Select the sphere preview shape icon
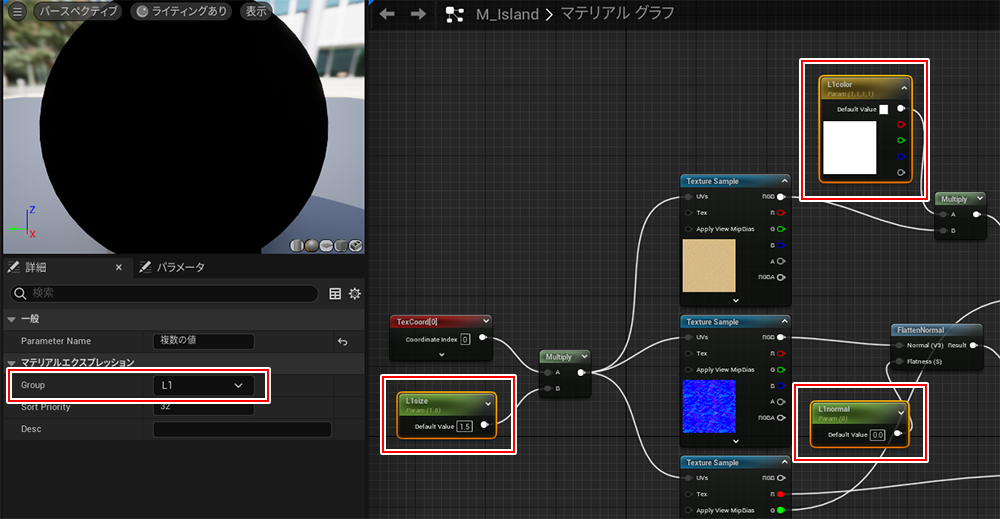The width and height of the screenshot is (1000, 519). [x=312, y=246]
